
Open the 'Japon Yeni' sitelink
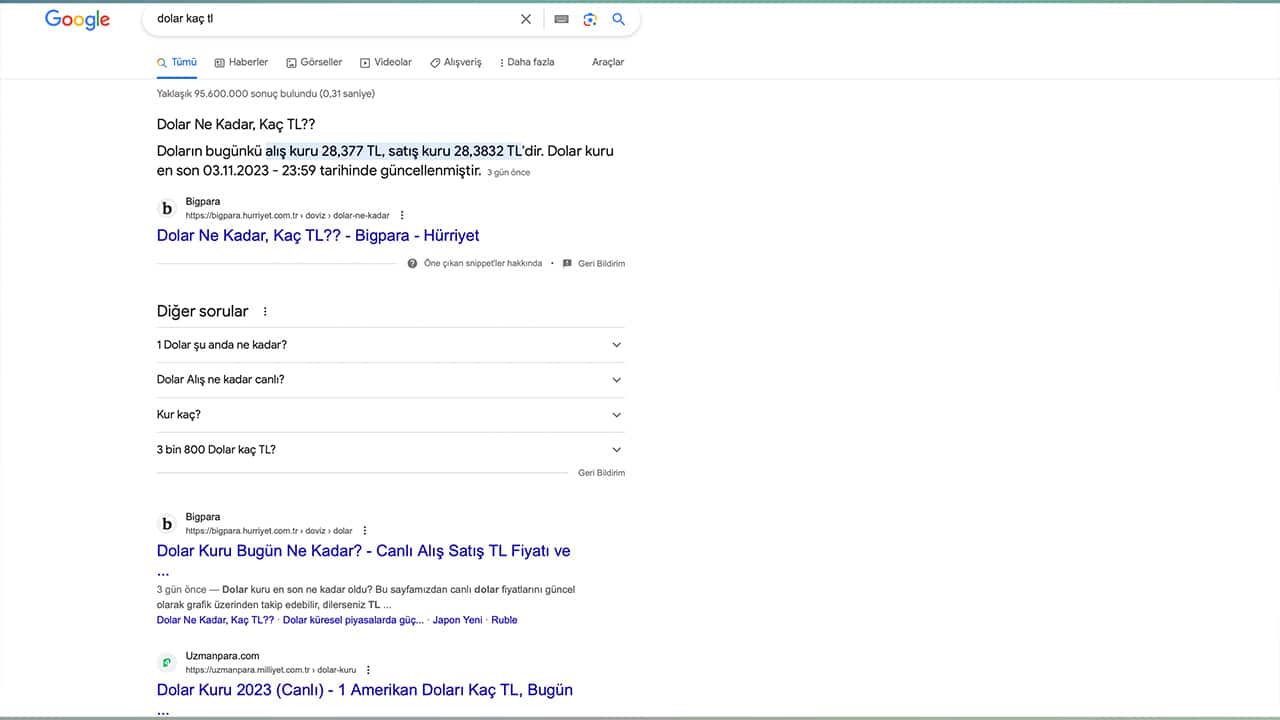coord(458,620)
